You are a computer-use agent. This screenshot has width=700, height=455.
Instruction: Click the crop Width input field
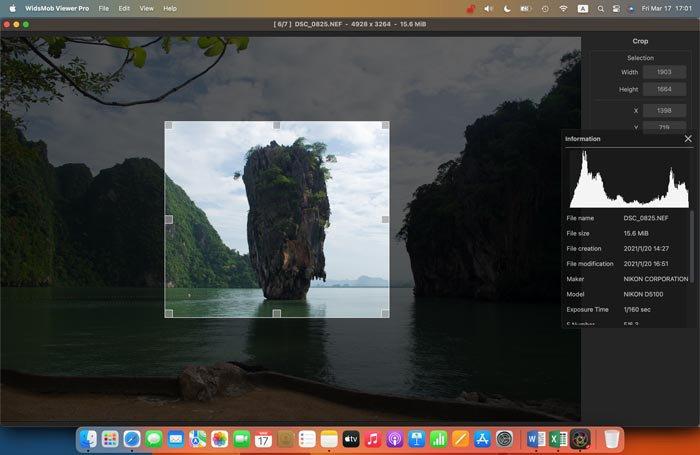click(664, 72)
